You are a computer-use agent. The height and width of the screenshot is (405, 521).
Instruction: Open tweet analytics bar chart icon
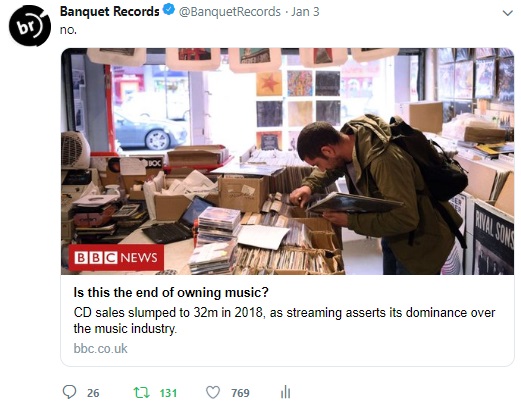285,392
